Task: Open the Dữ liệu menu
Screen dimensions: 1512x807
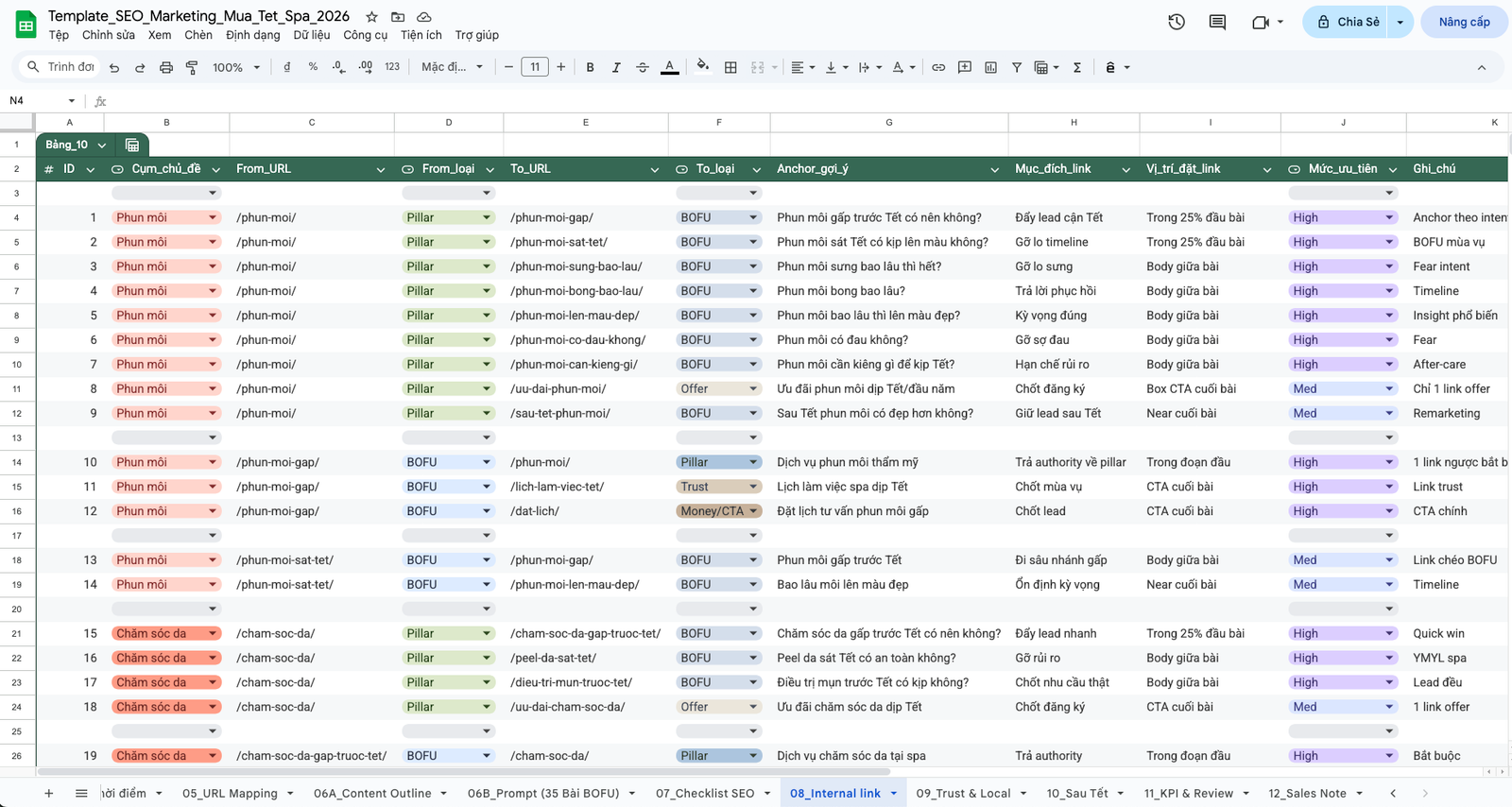Action: (x=312, y=35)
